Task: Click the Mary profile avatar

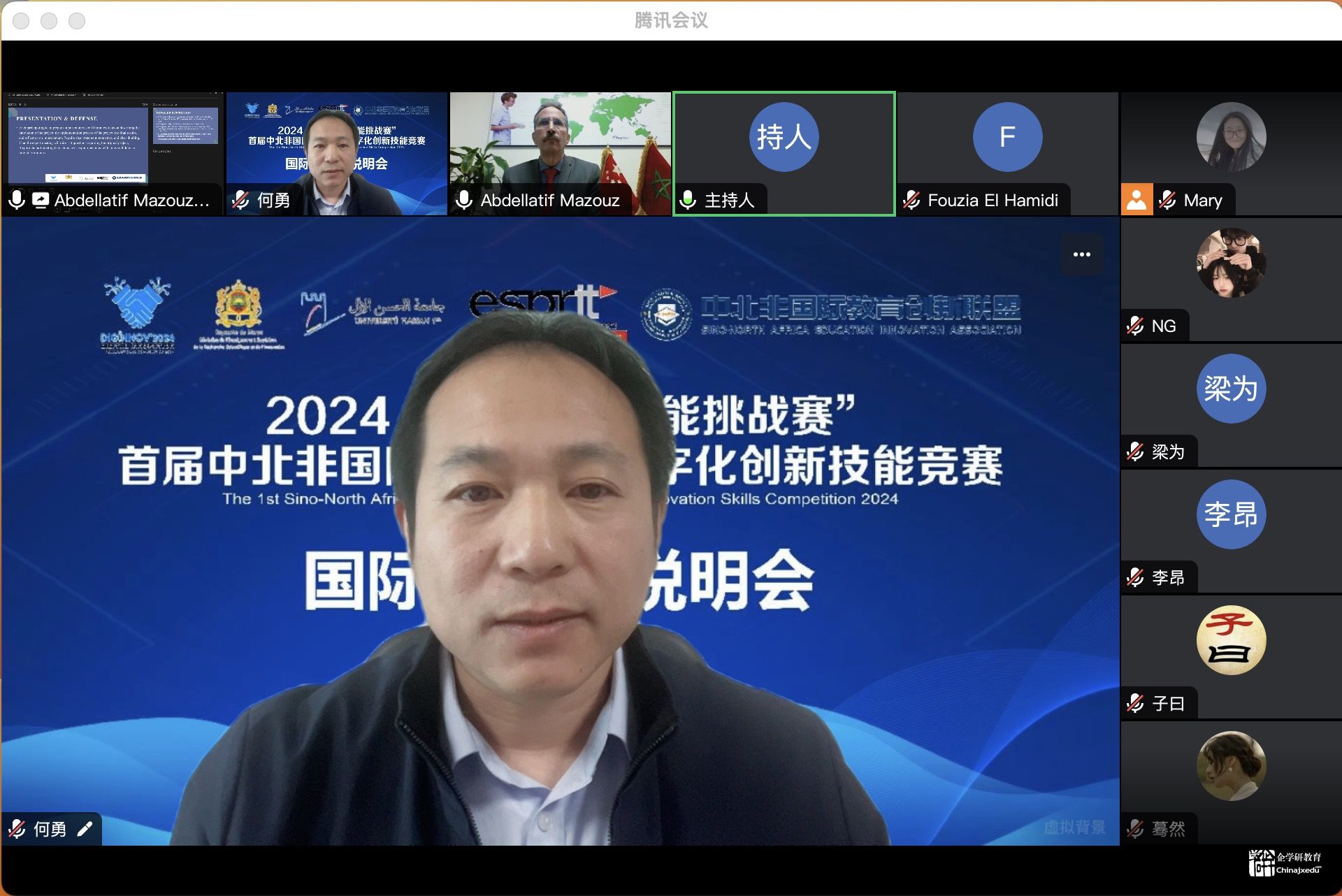Action: (1231, 137)
